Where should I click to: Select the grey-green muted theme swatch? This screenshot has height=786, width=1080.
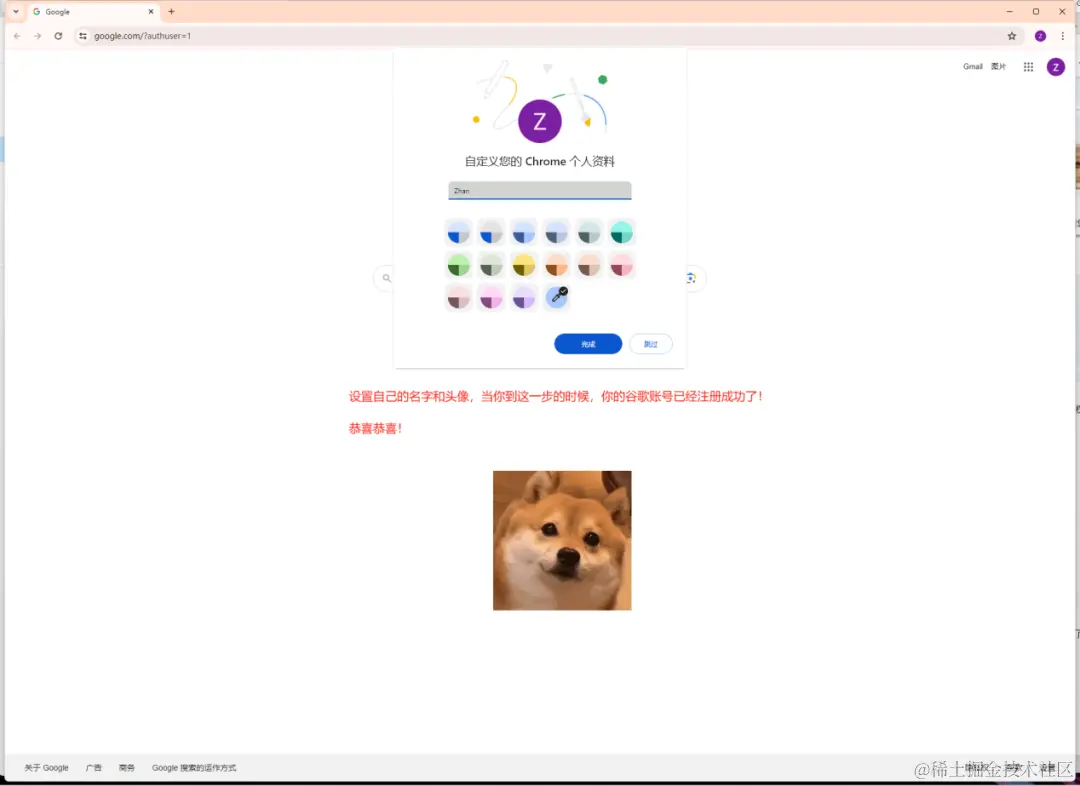pyautogui.click(x=491, y=265)
